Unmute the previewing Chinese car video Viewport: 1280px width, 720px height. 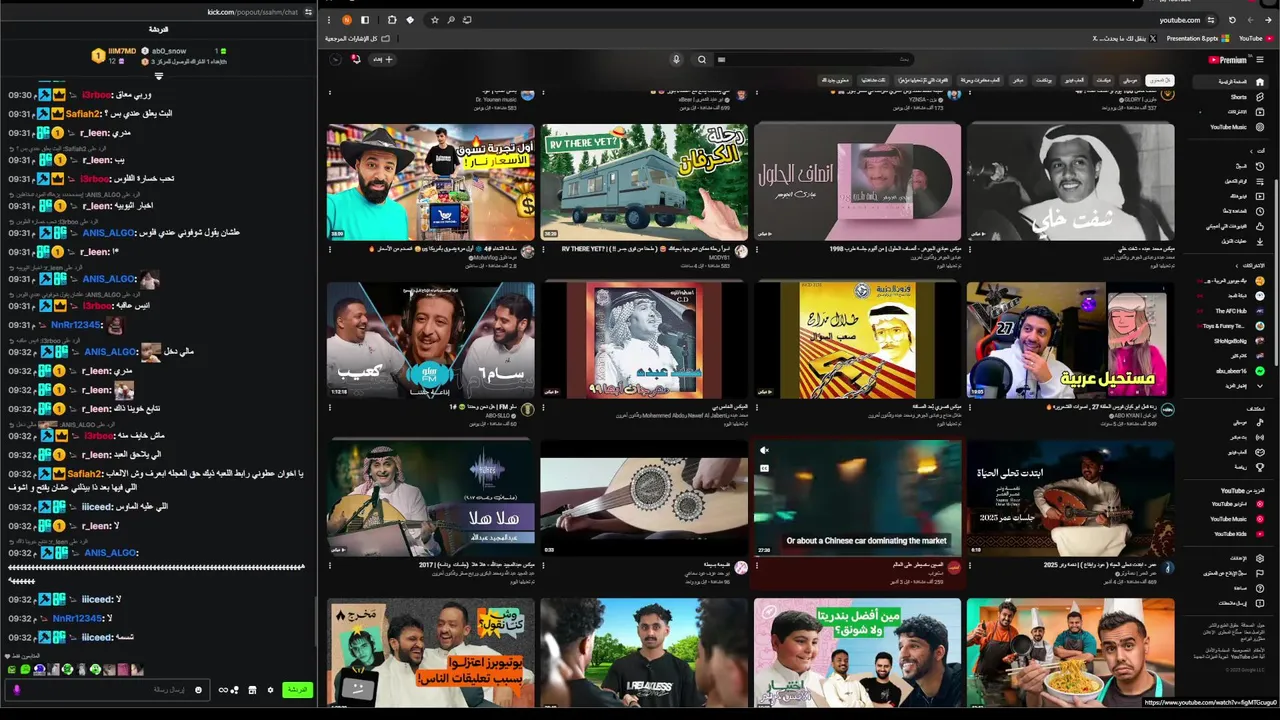coord(764,450)
